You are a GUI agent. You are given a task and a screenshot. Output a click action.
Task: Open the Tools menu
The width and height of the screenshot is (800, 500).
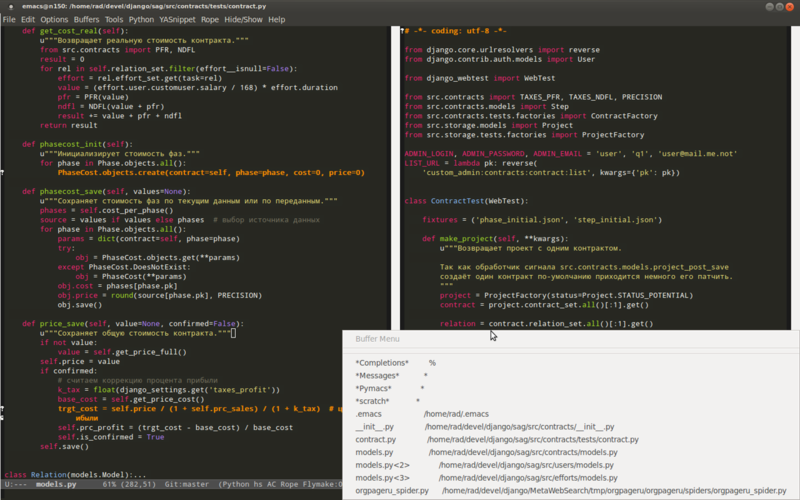point(114,19)
